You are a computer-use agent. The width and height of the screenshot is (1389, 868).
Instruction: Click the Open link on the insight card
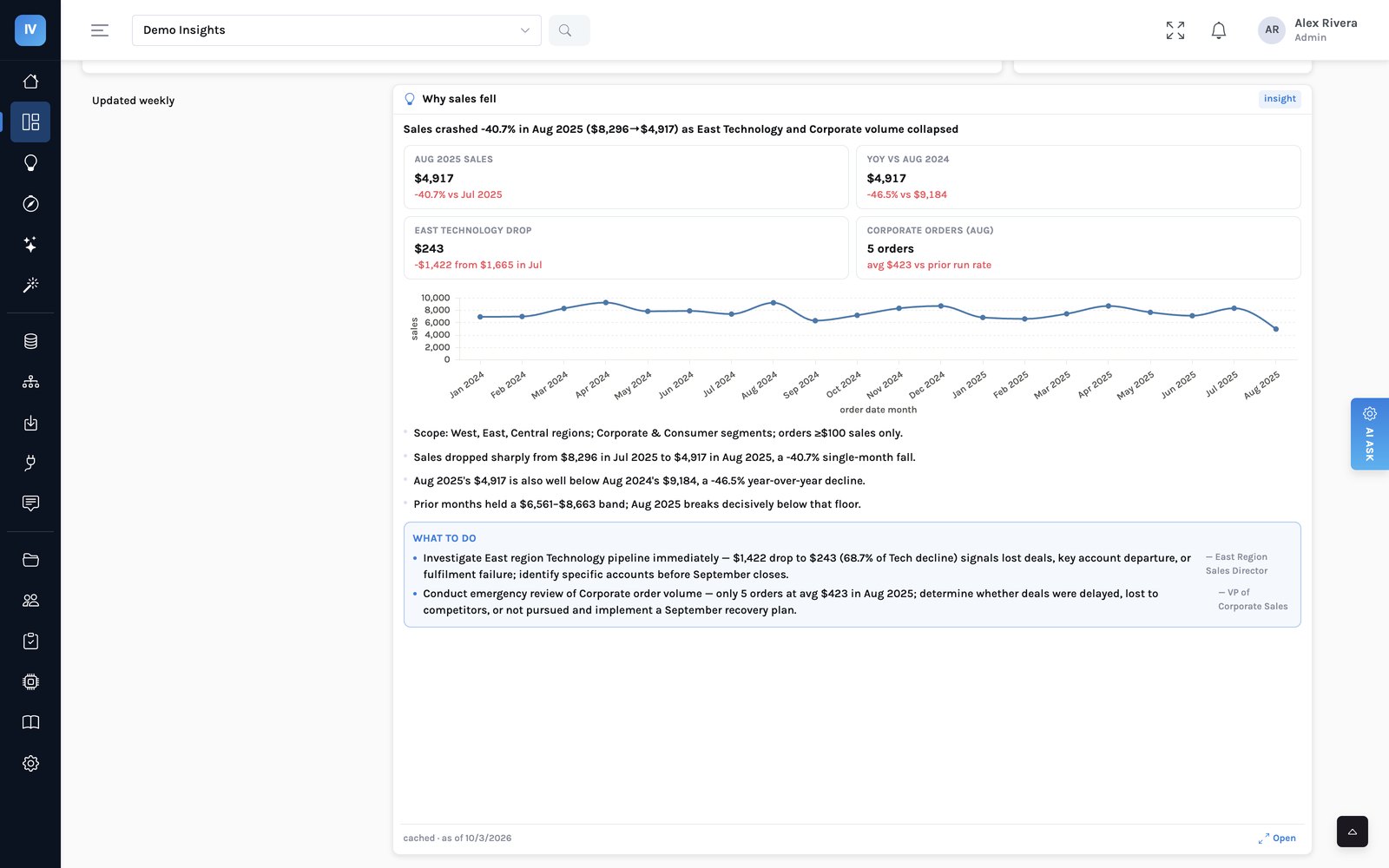1277,838
